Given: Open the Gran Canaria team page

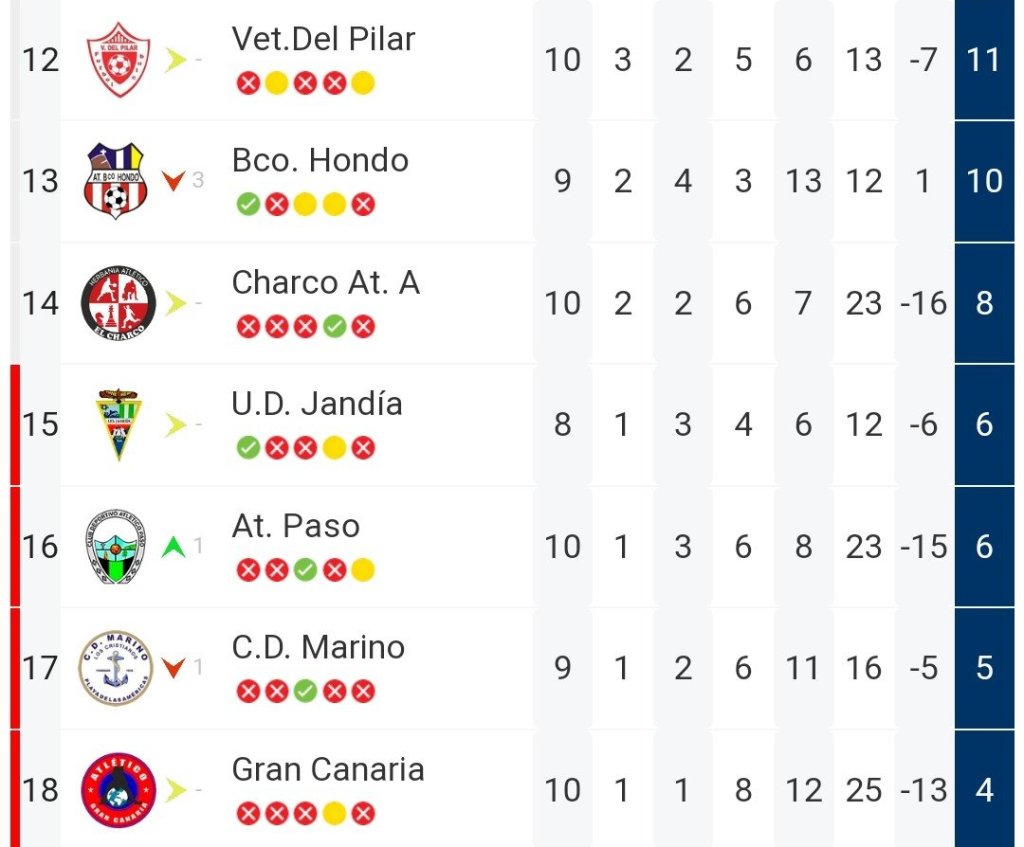Looking at the screenshot, I should coord(328,769).
